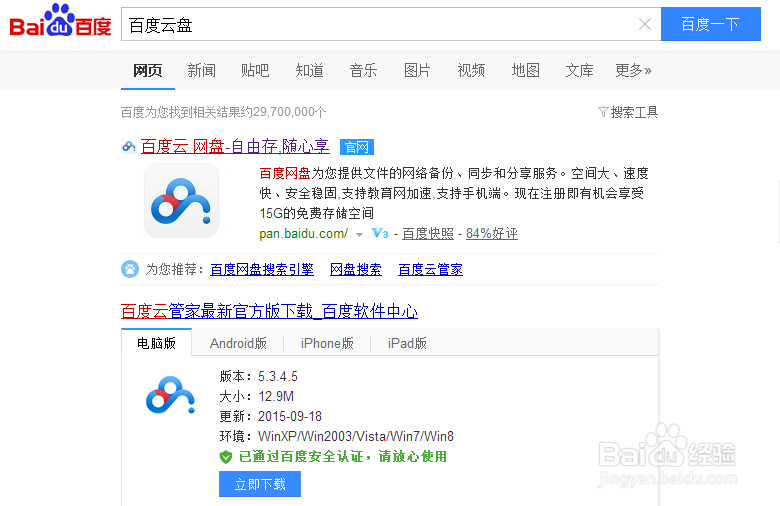The image size is (780, 506).
Task: Click the large Baidu Cloud logo thumbnail
Action: (181, 201)
